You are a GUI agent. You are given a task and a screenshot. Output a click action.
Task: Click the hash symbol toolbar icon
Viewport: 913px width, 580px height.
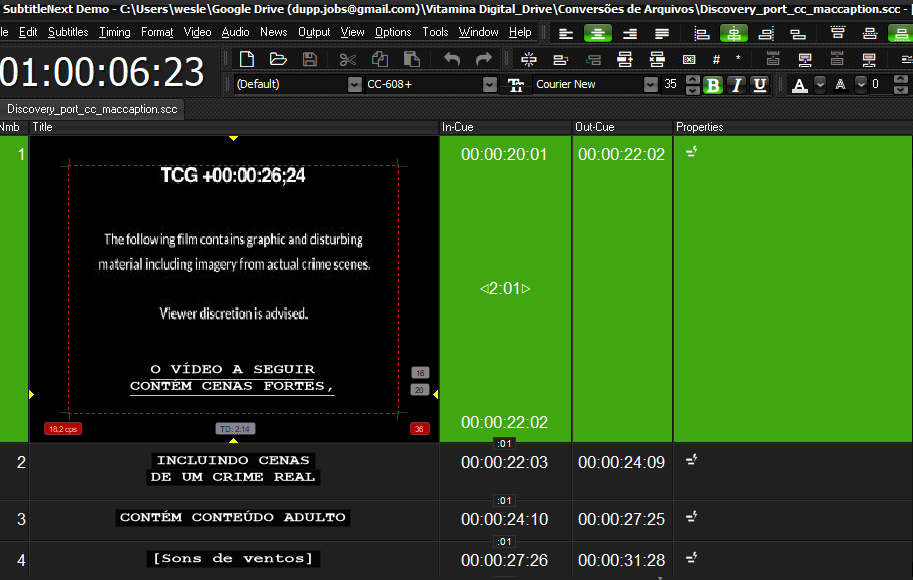[716, 59]
